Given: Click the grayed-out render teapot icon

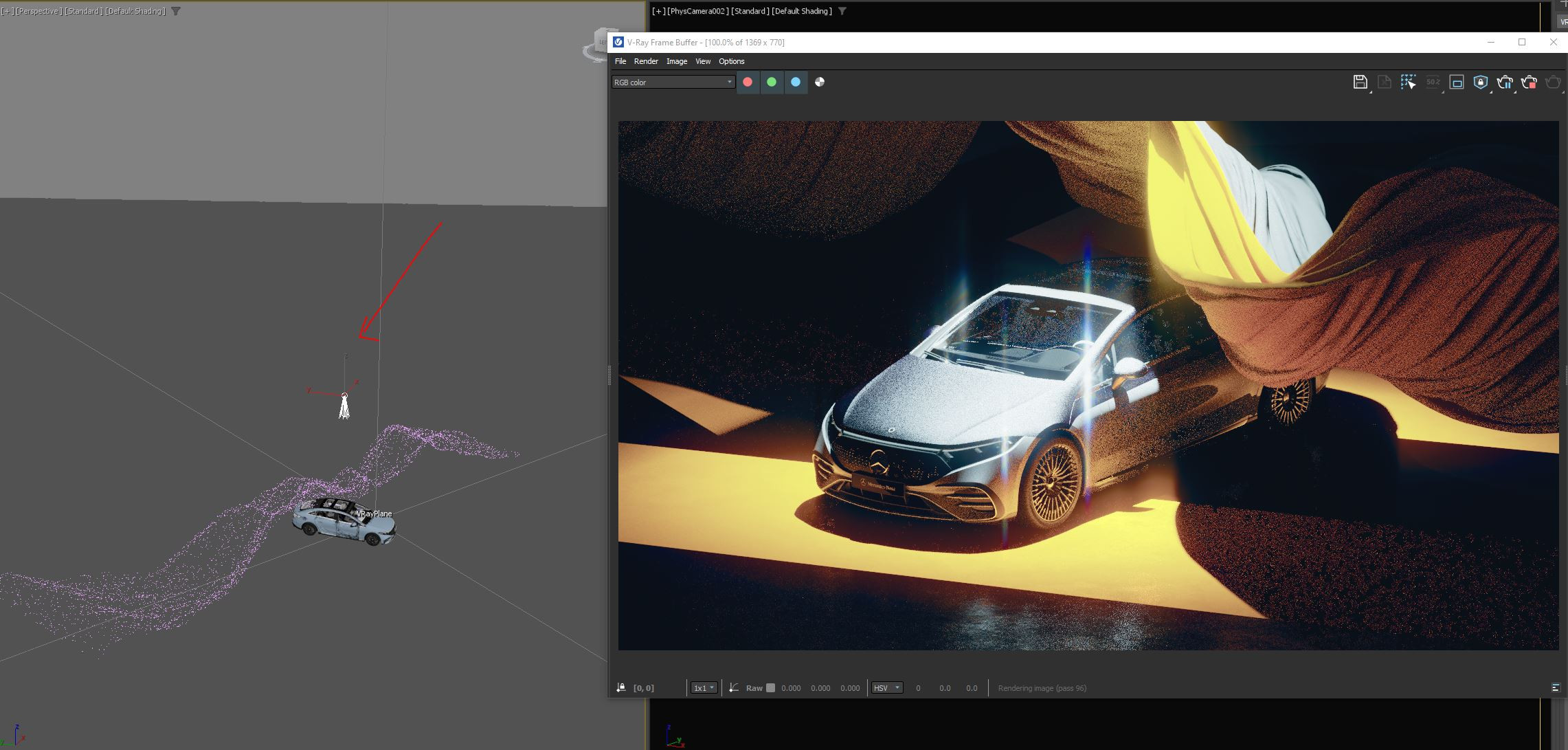Looking at the screenshot, I should click(1552, 82).
